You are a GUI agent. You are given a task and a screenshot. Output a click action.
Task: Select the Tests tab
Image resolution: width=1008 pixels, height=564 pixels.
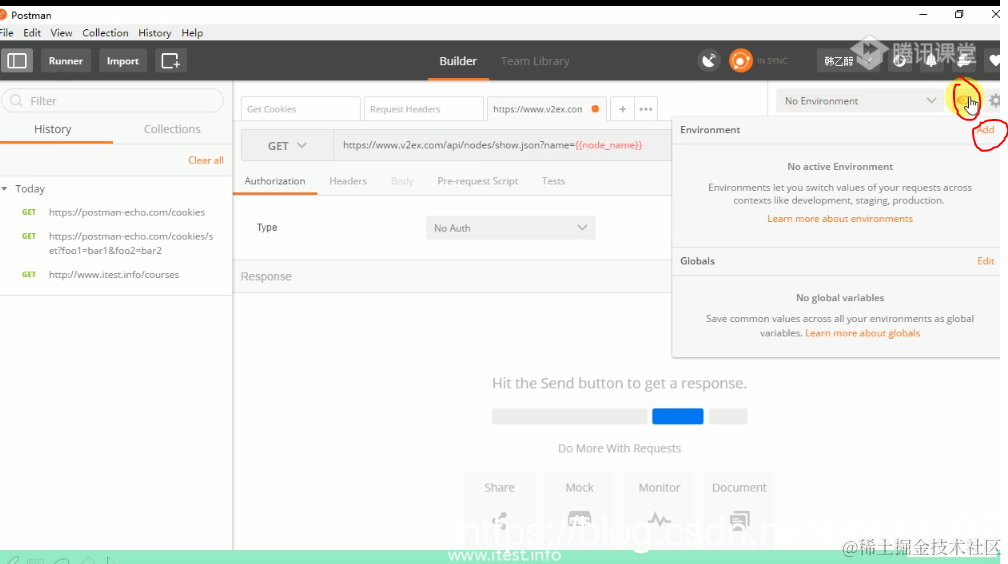coord(553,181)
